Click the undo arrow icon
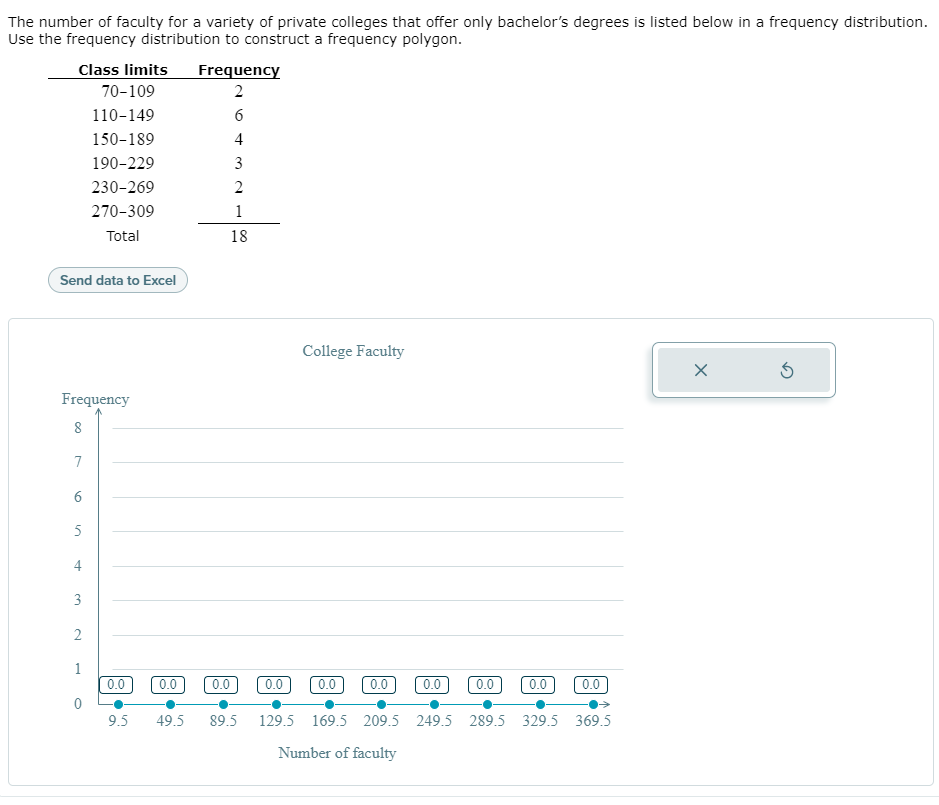Viewport: 939px width, 805px height. tap(788, 369)
